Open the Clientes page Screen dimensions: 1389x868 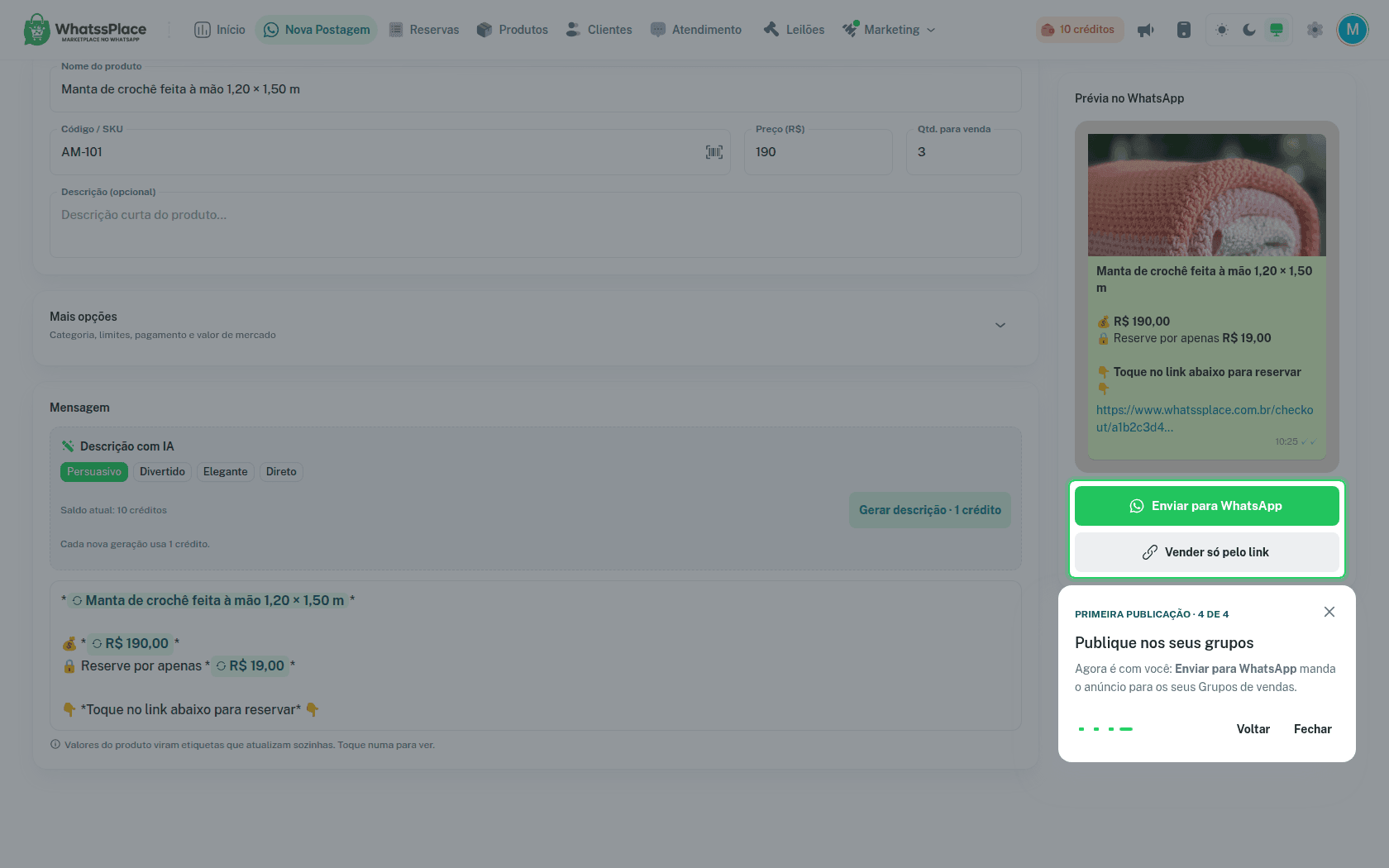(599, 30)
